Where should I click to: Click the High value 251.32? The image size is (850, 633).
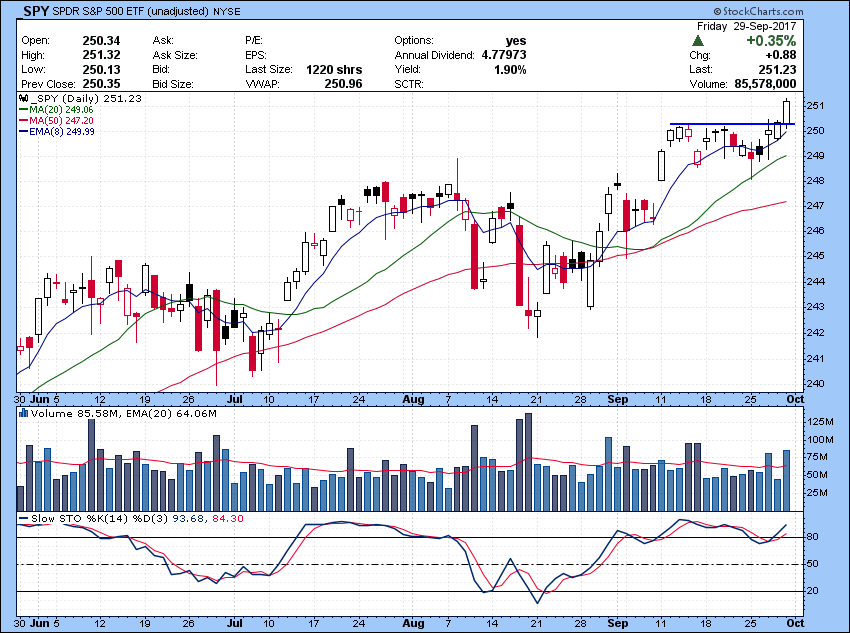tap(101, 55)
